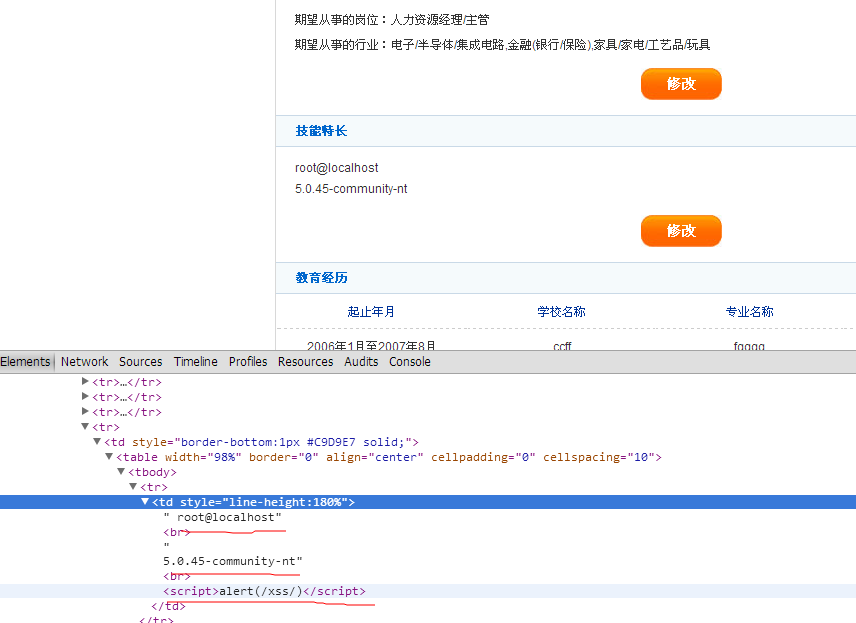Viewport: 856px width, 623px height.
Task: Click the 期望从事的行业 line
Action: [x=502, y=44]
